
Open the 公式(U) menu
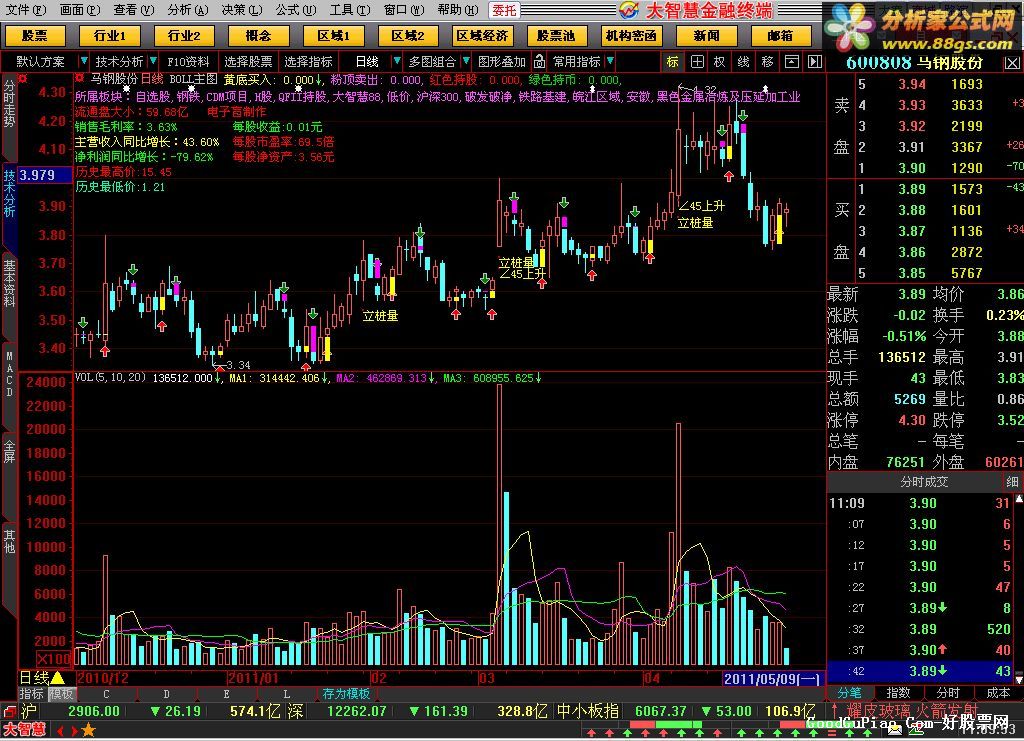pyautogui.click(x=295, y=10)
